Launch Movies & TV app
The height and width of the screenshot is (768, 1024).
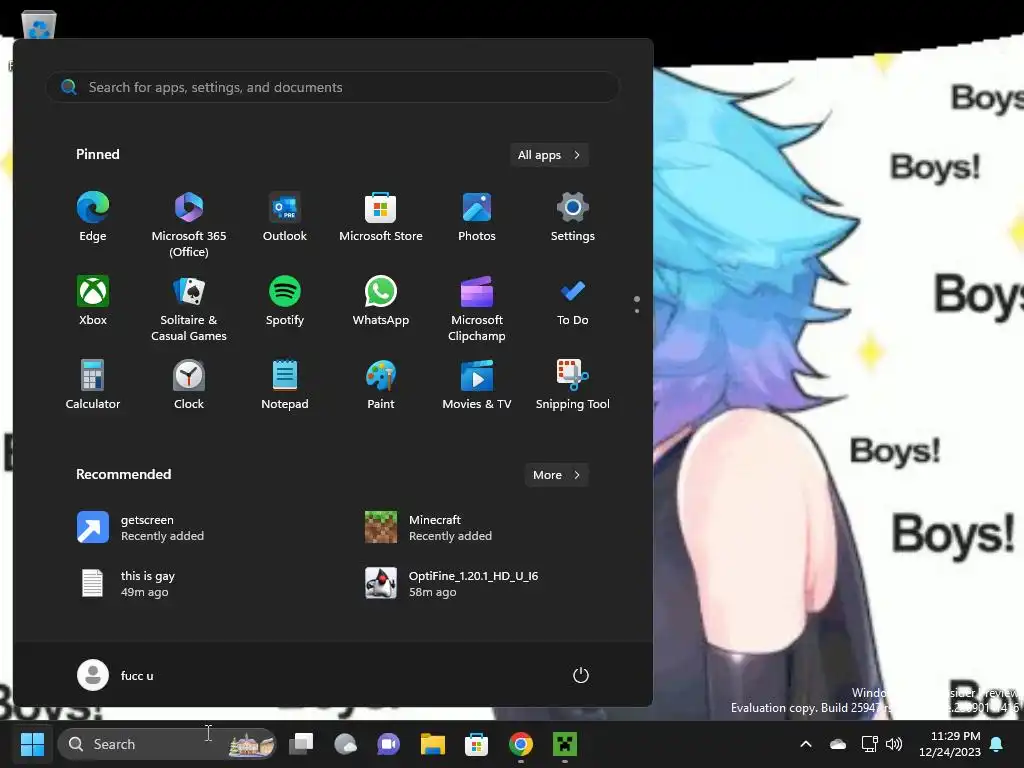477,385
